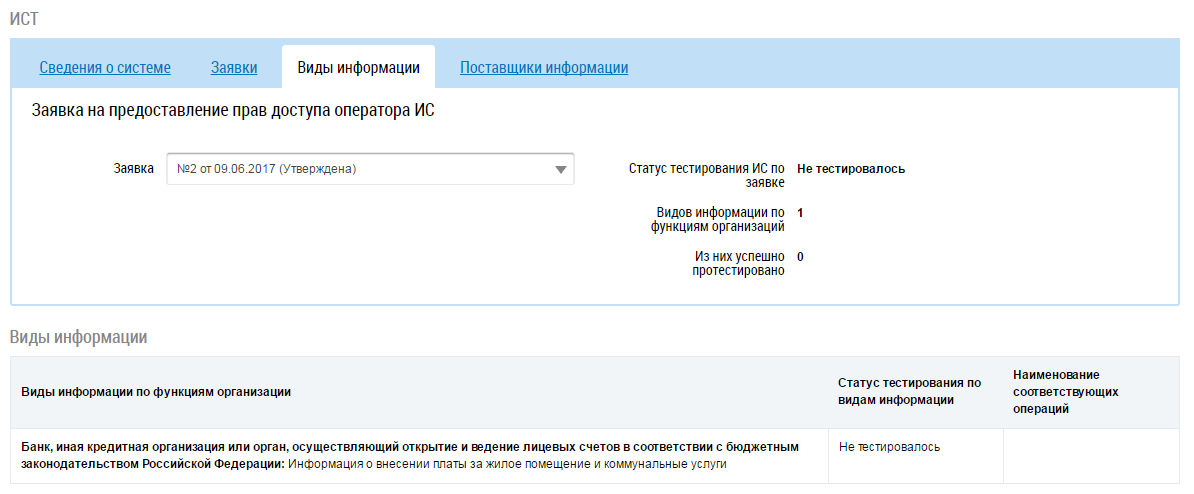Select the "Банк, иная кредитная организация" table row
Viewport: 1194px width, 494px height.
pos(410,456)
